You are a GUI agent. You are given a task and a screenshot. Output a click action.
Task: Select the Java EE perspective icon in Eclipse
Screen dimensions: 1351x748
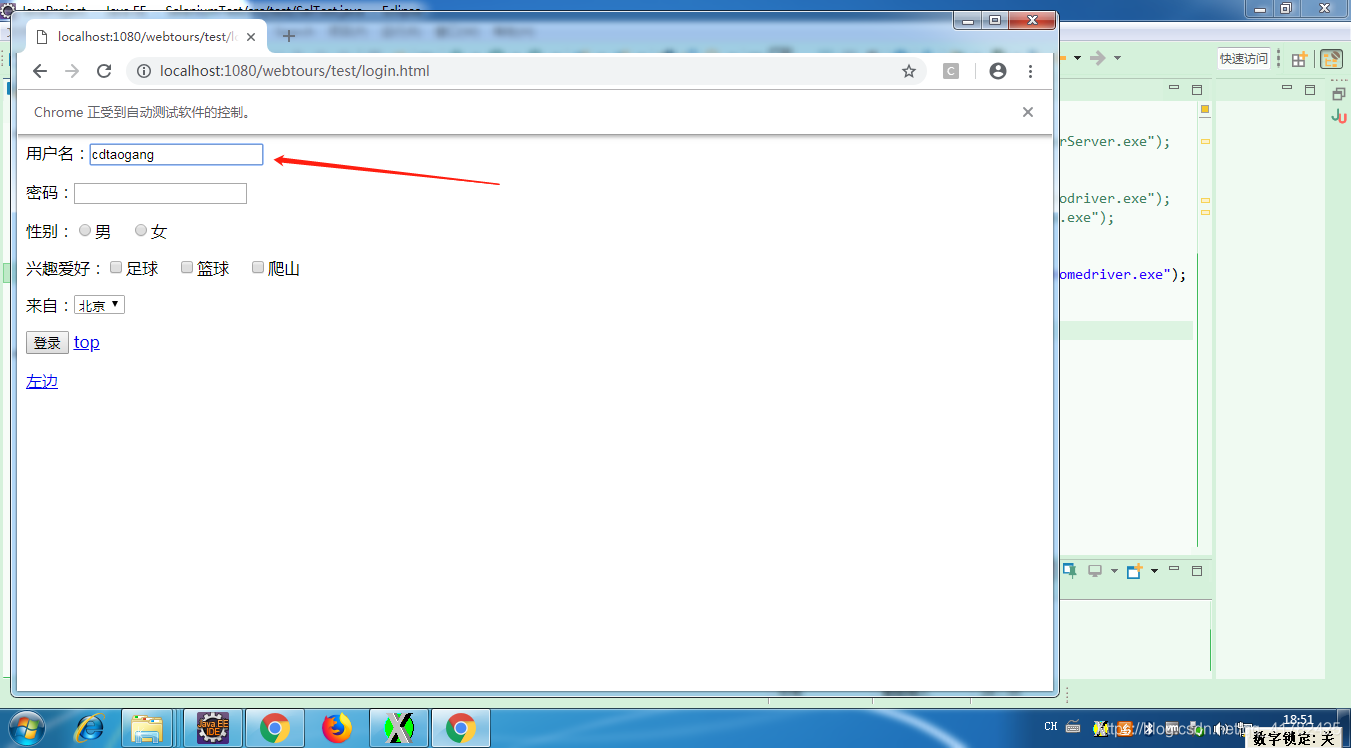point(1331,59)
